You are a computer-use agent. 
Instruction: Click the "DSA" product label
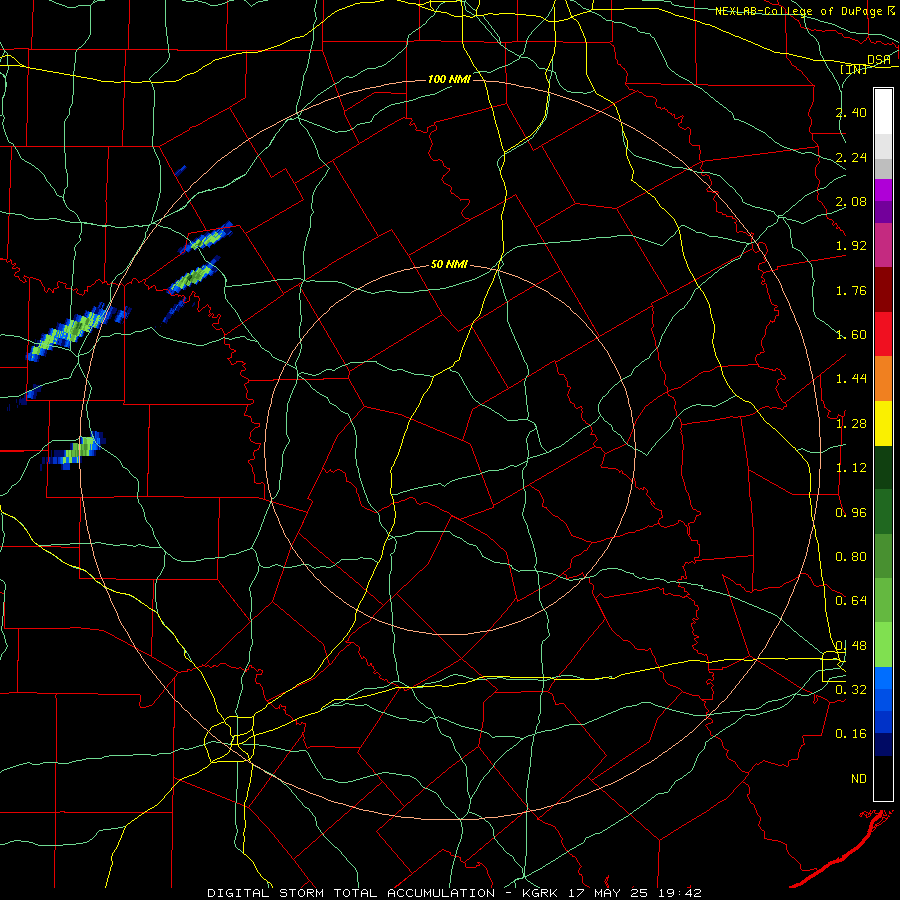click(x=879, y=59)
